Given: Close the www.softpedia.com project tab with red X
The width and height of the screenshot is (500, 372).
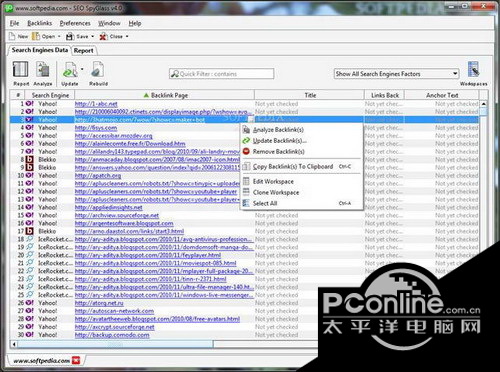Looking at the screenshot, I should pyautogui.click(x=76, y=360).
